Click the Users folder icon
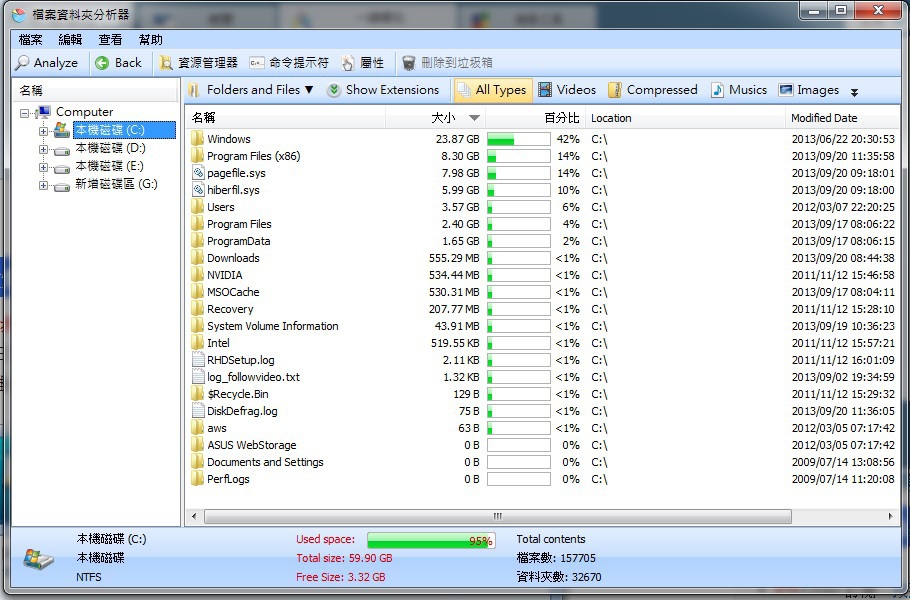 click(x=197, y=207)
